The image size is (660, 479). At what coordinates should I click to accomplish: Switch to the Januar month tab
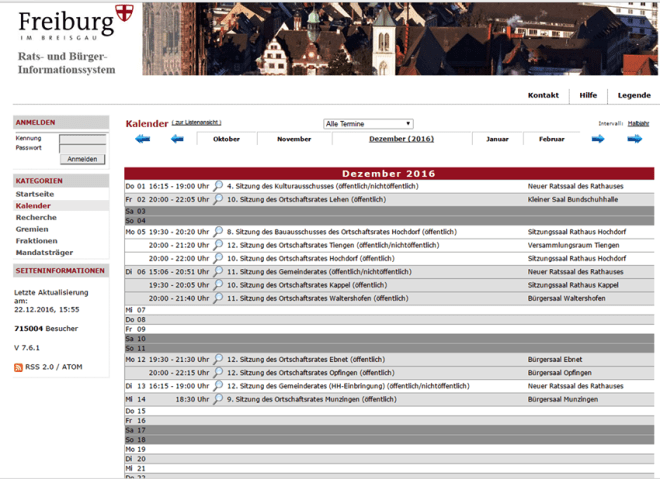pos(497,139)
